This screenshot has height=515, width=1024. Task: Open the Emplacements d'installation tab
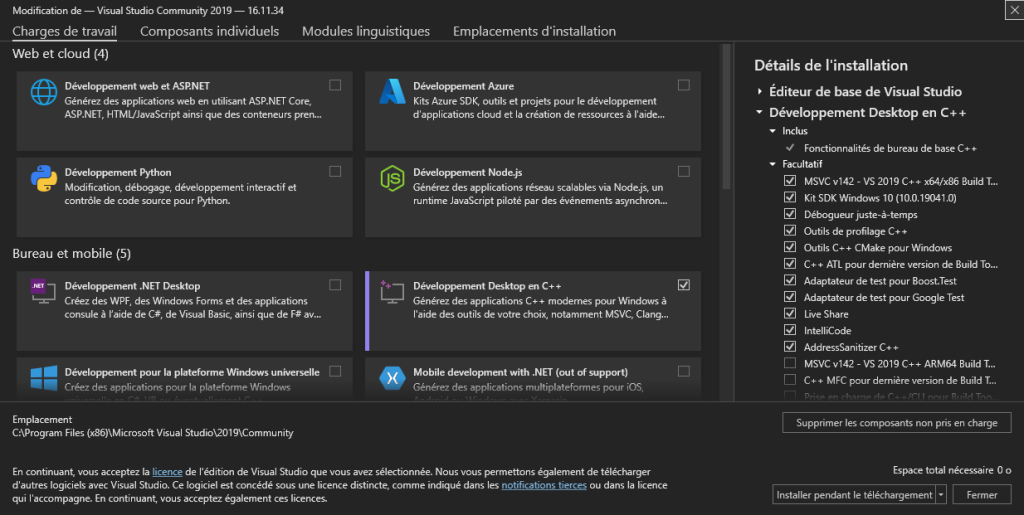point(534,31)
